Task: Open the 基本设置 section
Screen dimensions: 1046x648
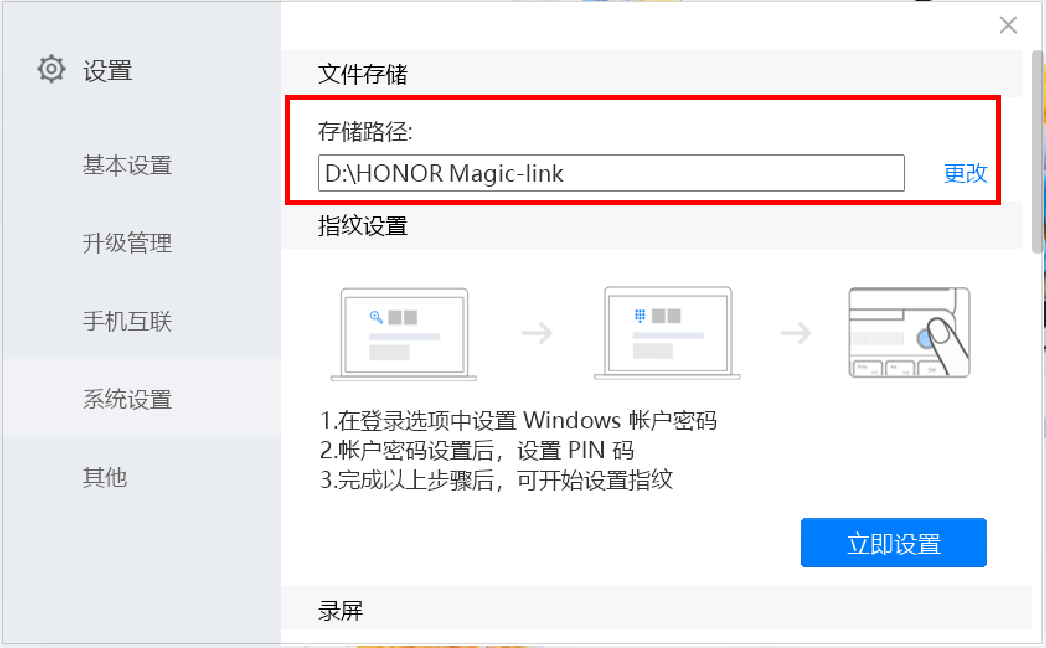Action: pos(127,165)
